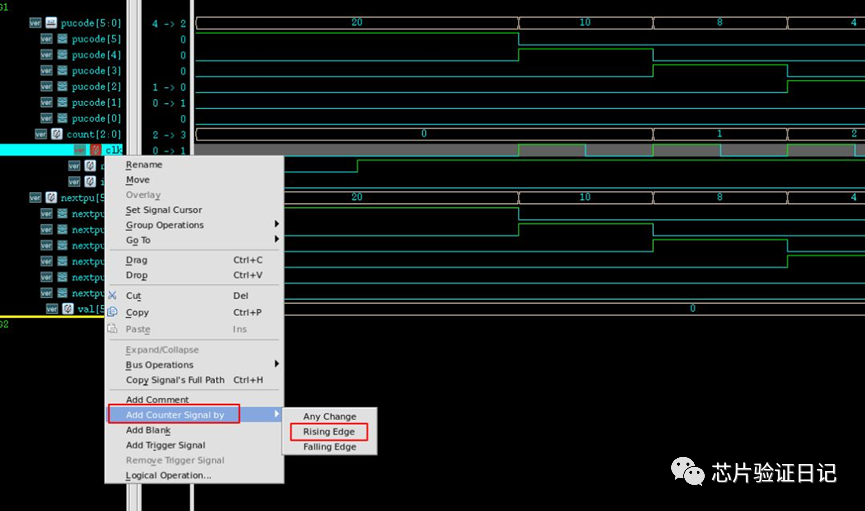The image size is (865, 511).
Task: Choose Move from the context menu
Action: 137,180
